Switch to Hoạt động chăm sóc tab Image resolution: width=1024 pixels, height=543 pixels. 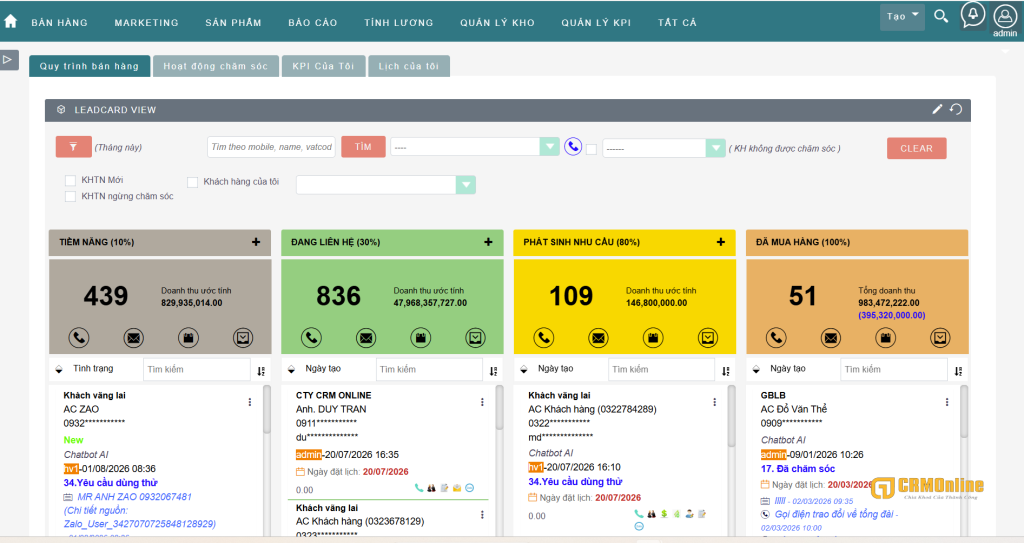tap(216, 66)
